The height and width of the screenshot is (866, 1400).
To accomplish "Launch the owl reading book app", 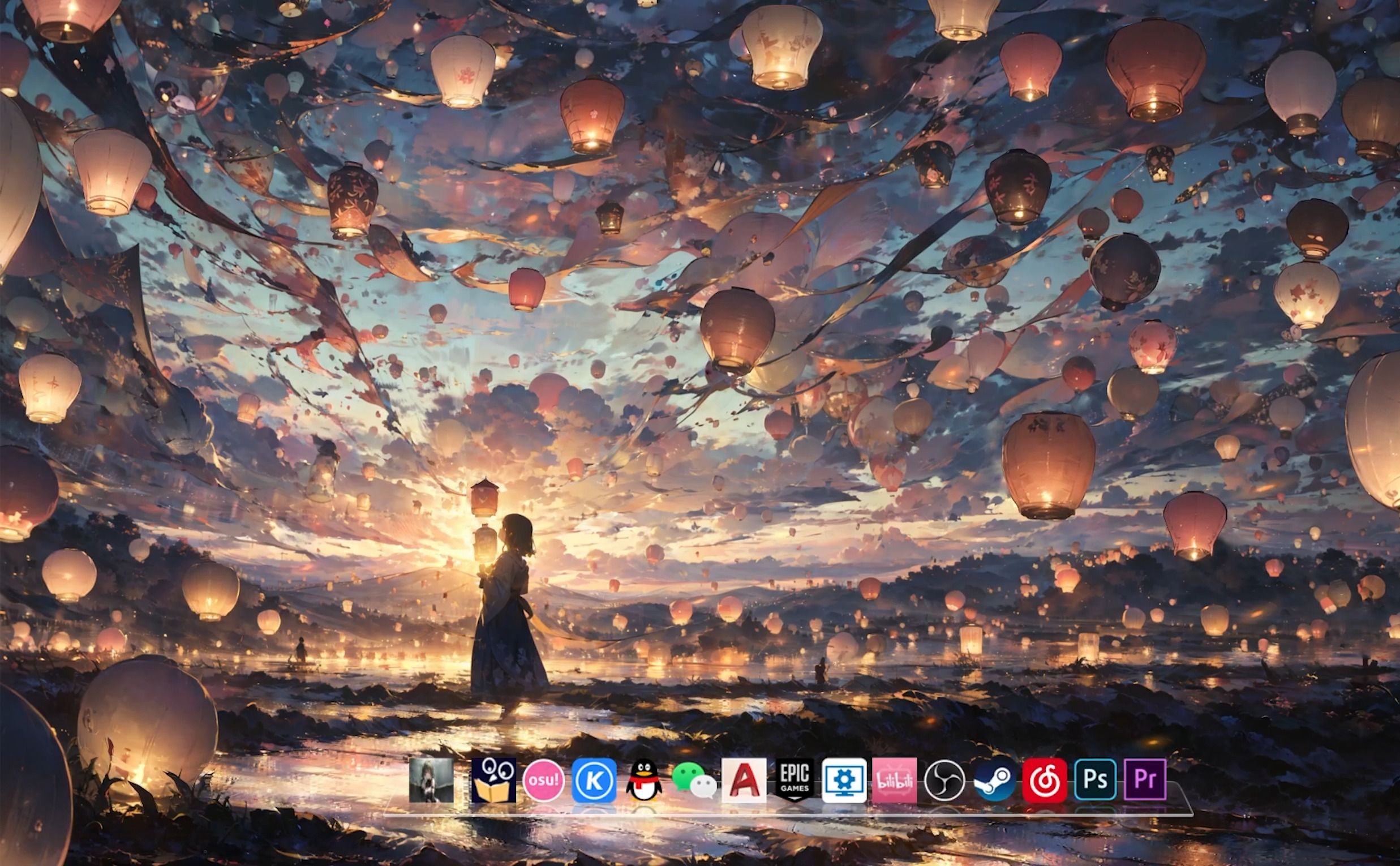I will tap(493, 780).
